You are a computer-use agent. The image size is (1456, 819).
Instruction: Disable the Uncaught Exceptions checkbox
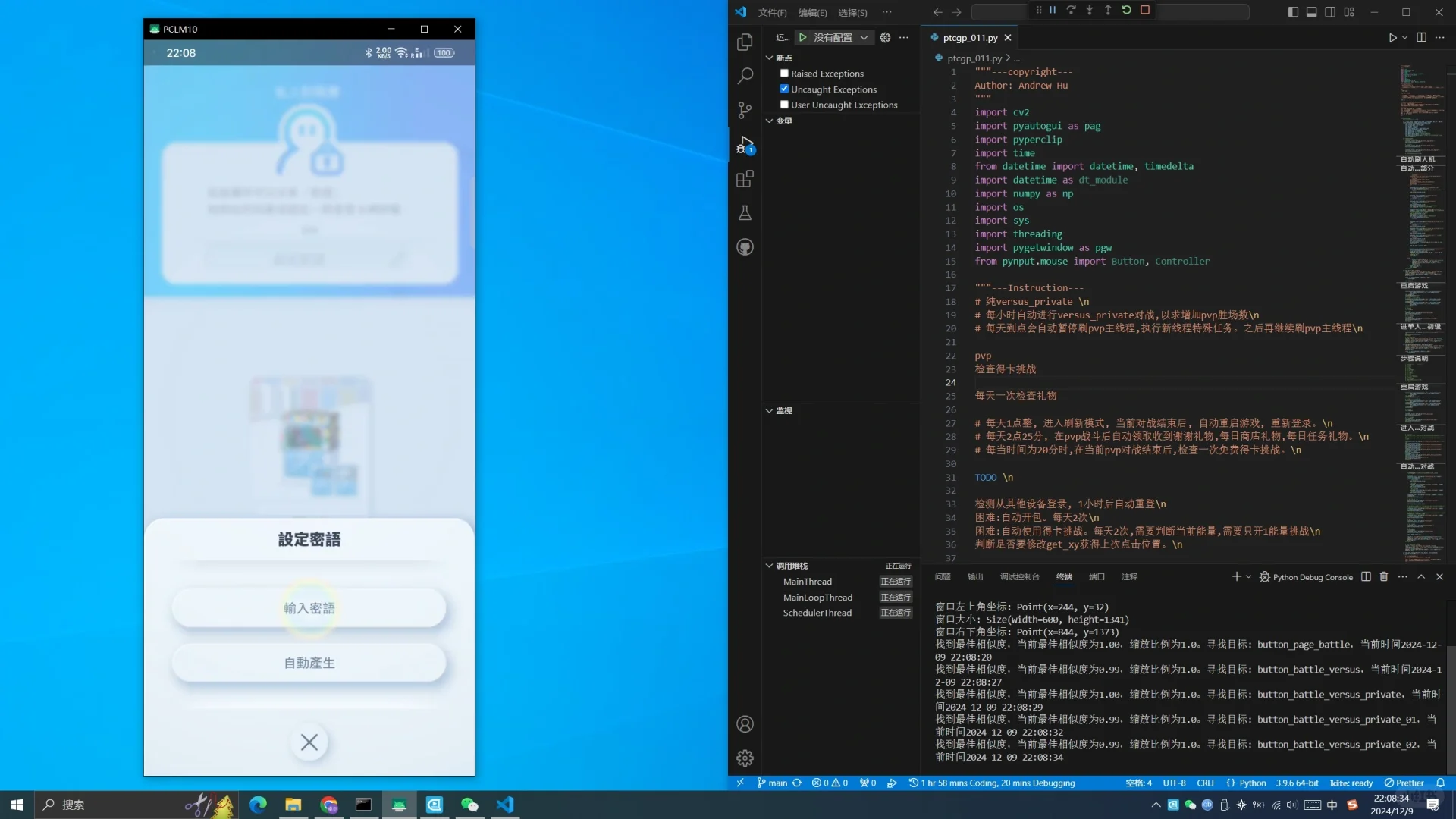784,89
